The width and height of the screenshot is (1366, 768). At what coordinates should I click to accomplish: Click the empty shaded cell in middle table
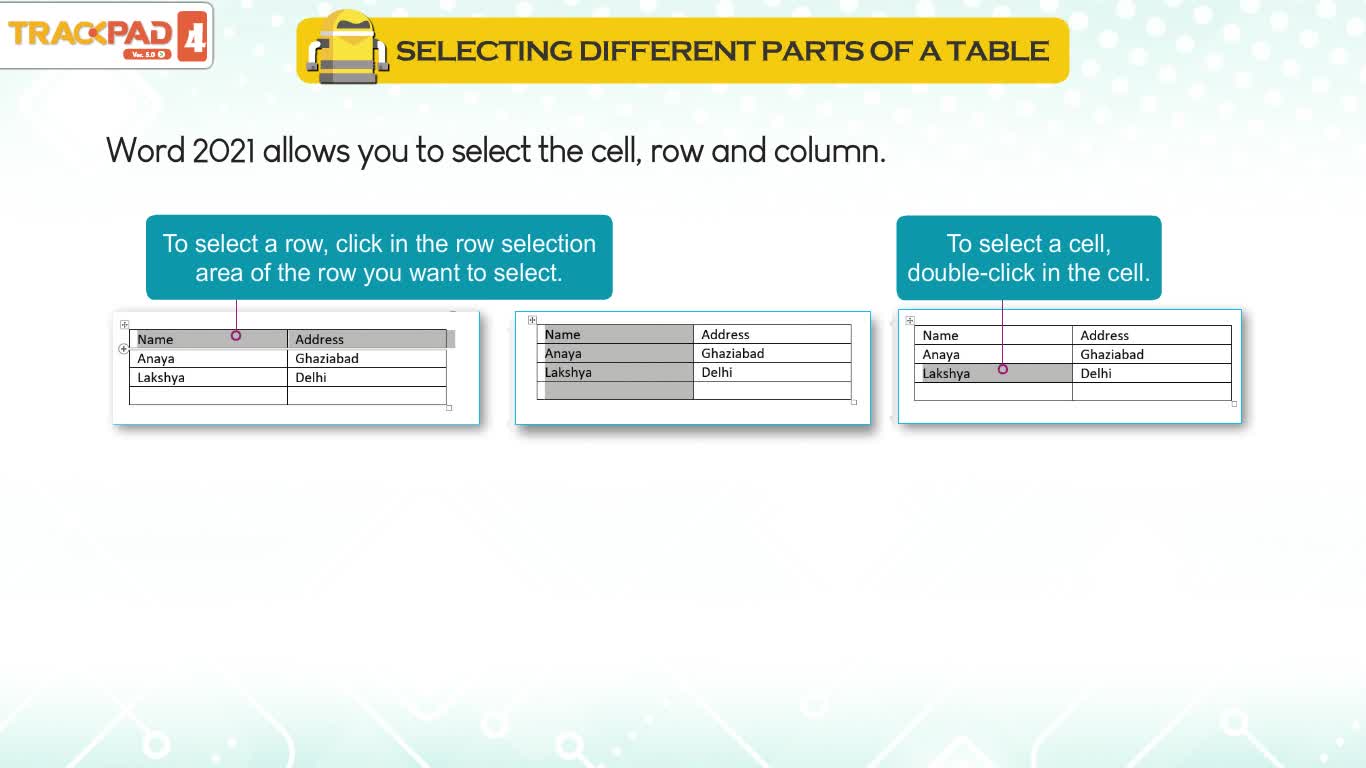coord(615,391)
